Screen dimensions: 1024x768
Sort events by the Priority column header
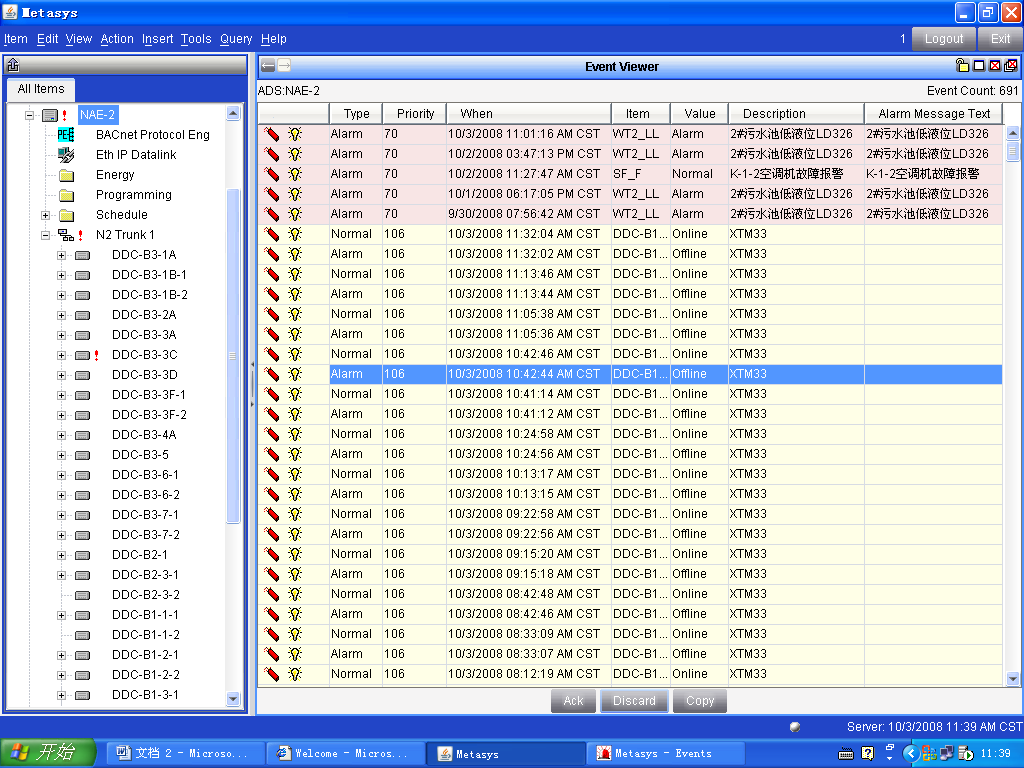click(x=415, y=114)
